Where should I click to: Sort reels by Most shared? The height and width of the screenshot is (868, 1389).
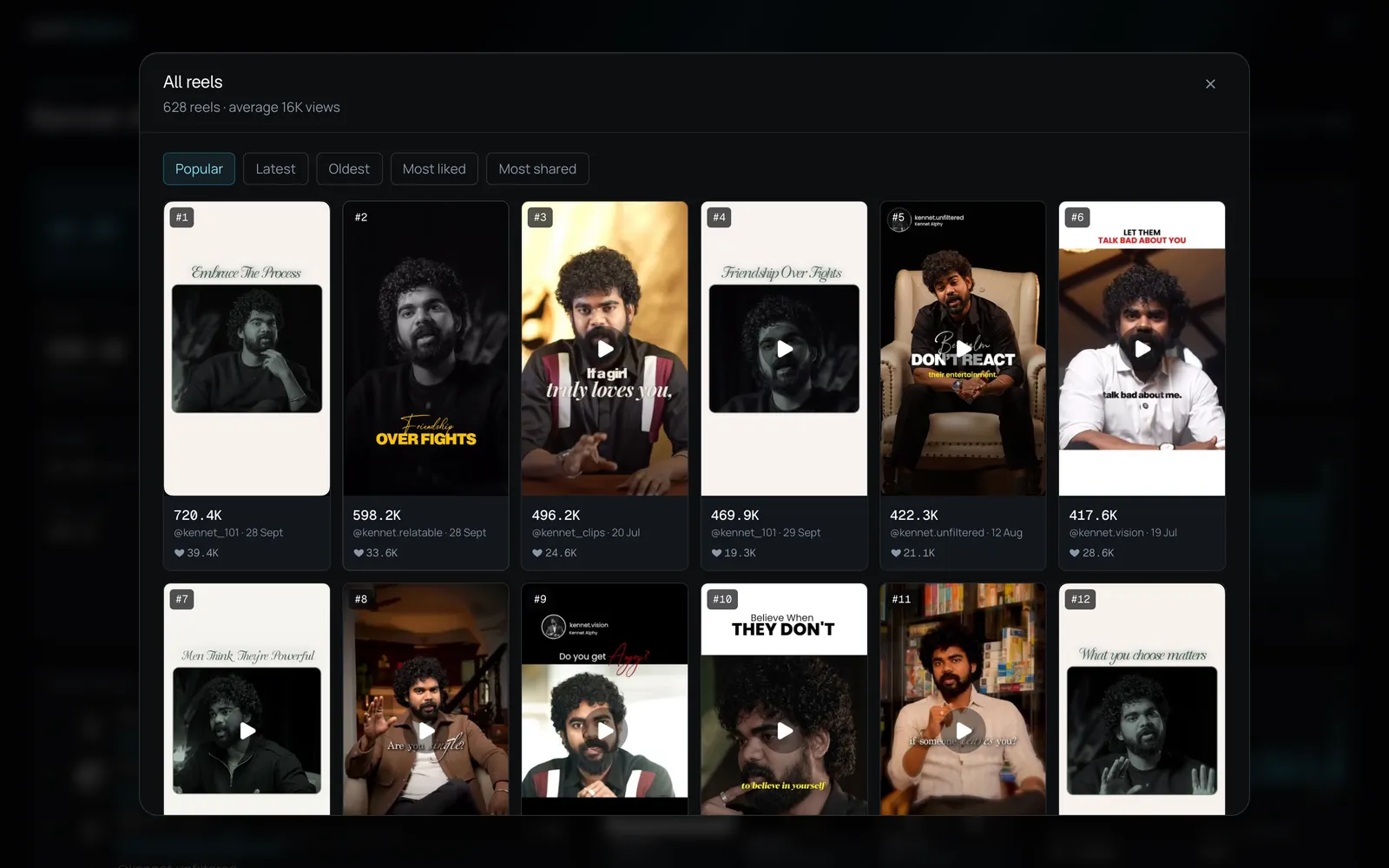(537, 169)
